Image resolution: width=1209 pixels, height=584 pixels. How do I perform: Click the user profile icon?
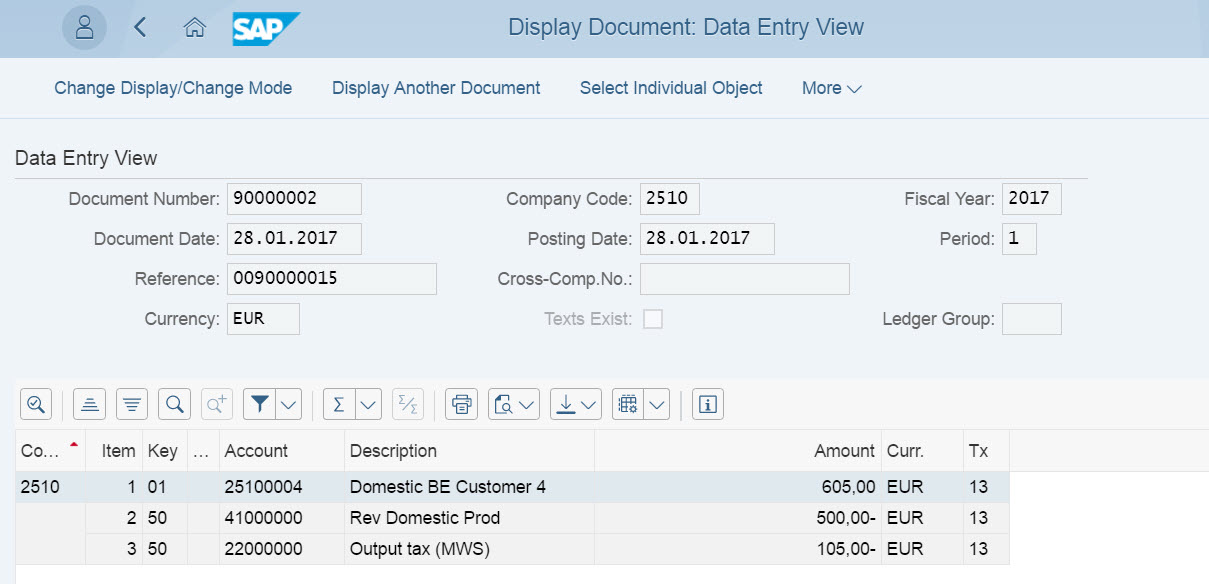(x=84, y=28)
